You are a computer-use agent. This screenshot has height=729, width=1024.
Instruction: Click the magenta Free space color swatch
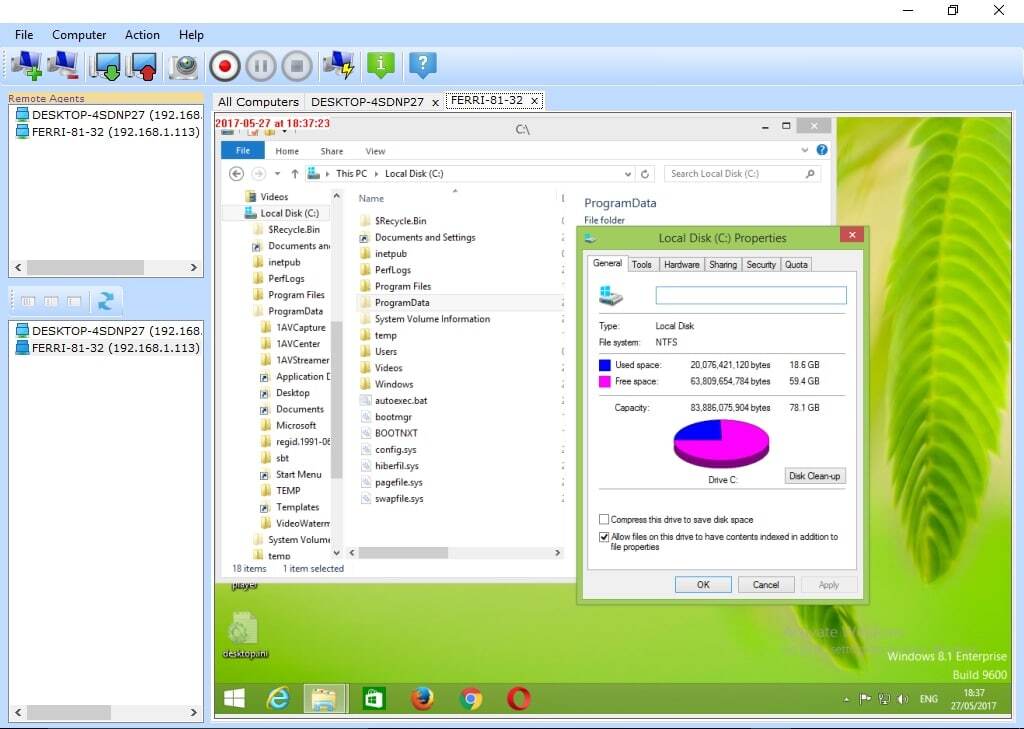tap(604, 381)
